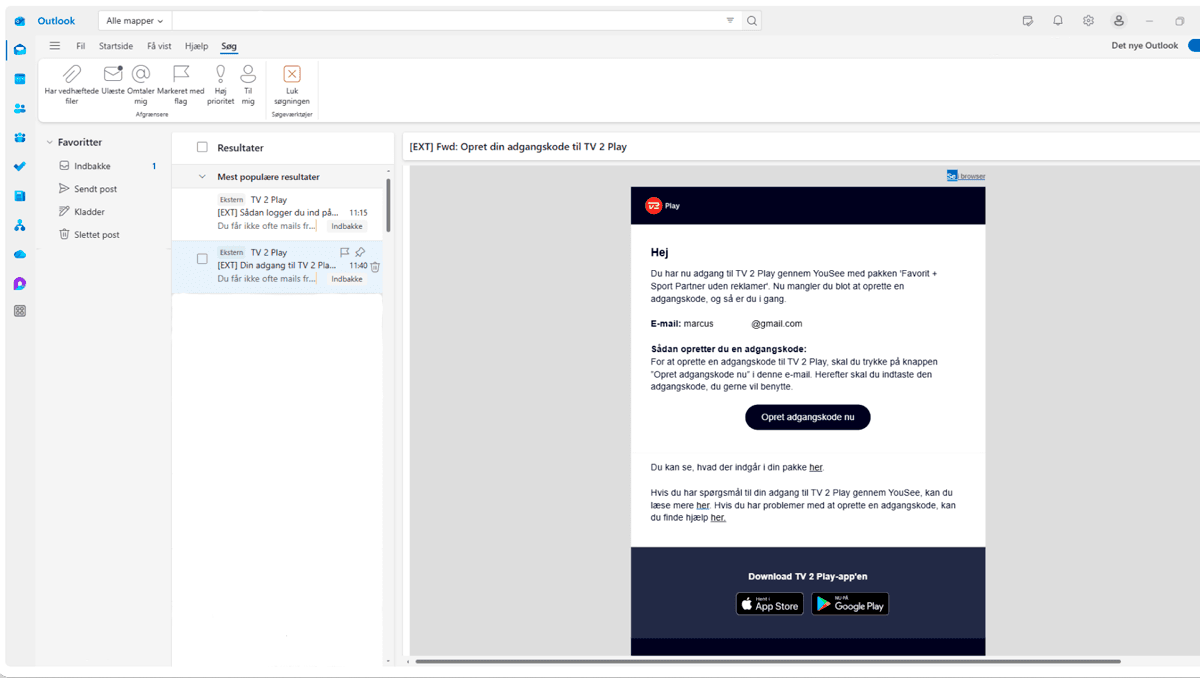This screenshot has width=1200, height=678.
Task: Open the browser link above email
Action: pyautogui.click(x=966, y=176)
